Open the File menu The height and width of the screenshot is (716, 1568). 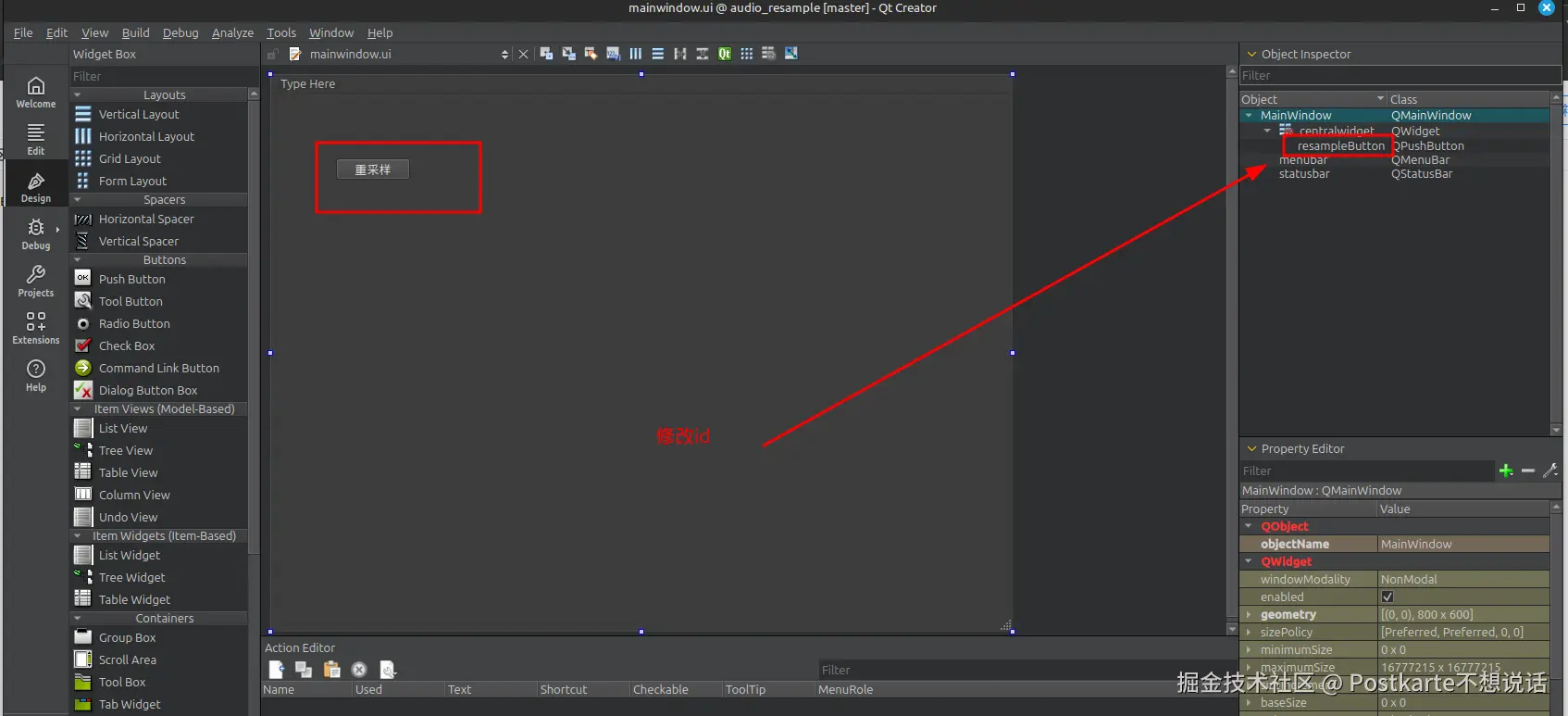[23, 32]
